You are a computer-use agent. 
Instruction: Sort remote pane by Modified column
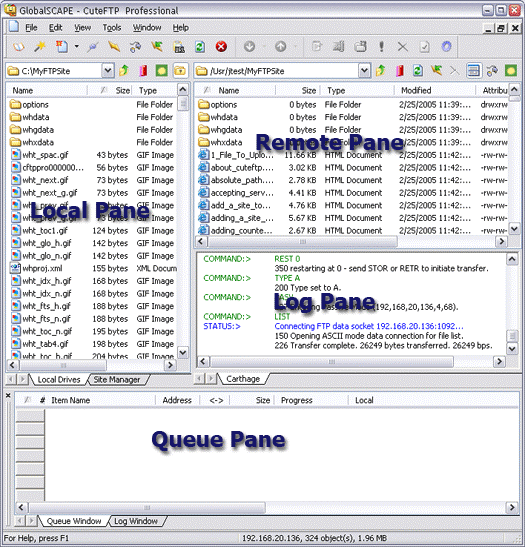click(x=435, y=90)
